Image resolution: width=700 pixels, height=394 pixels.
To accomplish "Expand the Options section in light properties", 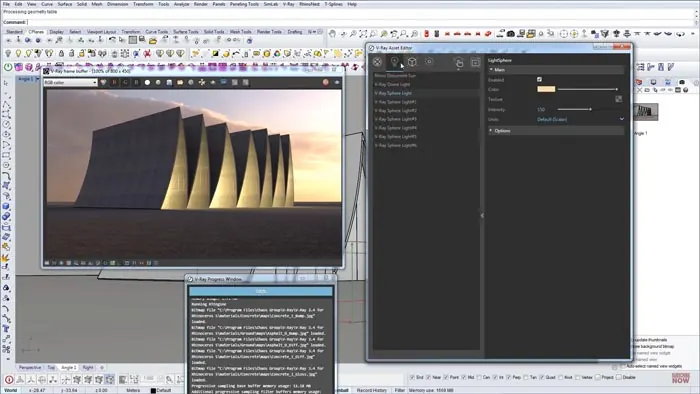I will [491, 131].
